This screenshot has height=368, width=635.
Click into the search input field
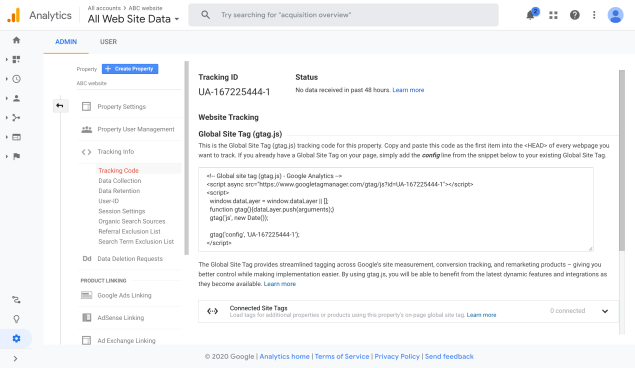(343, 15)
